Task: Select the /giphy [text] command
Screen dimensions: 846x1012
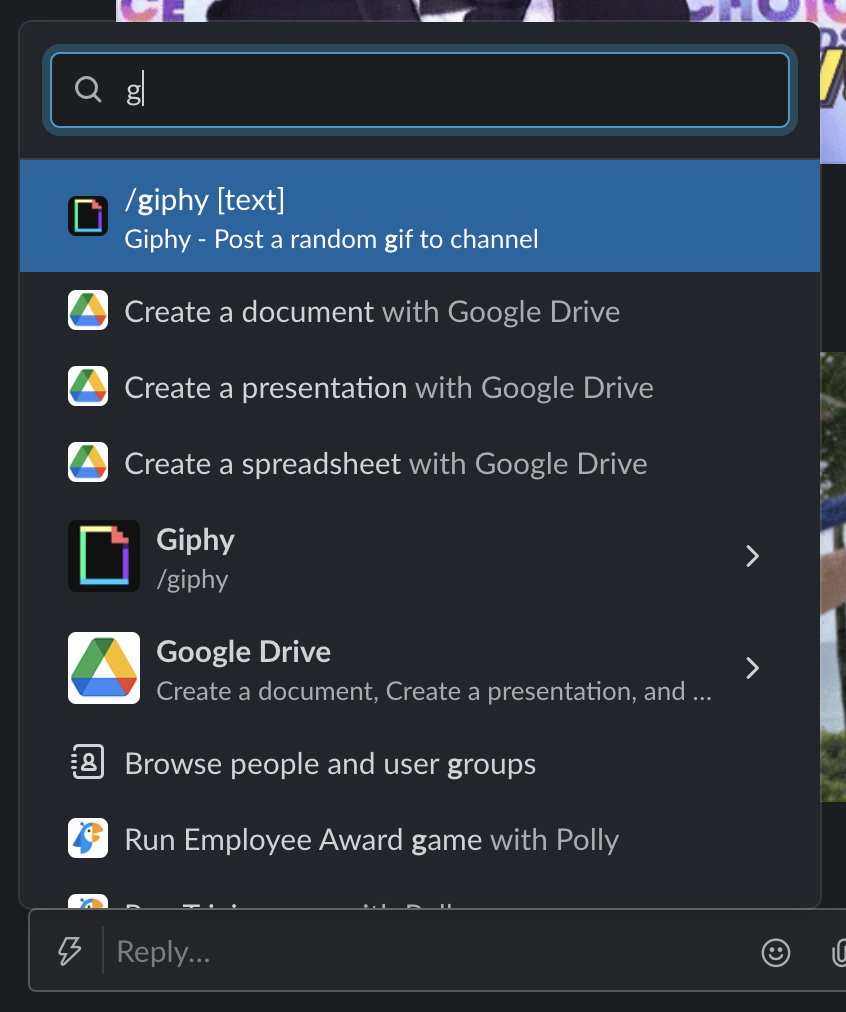Action: click(419, 216)
